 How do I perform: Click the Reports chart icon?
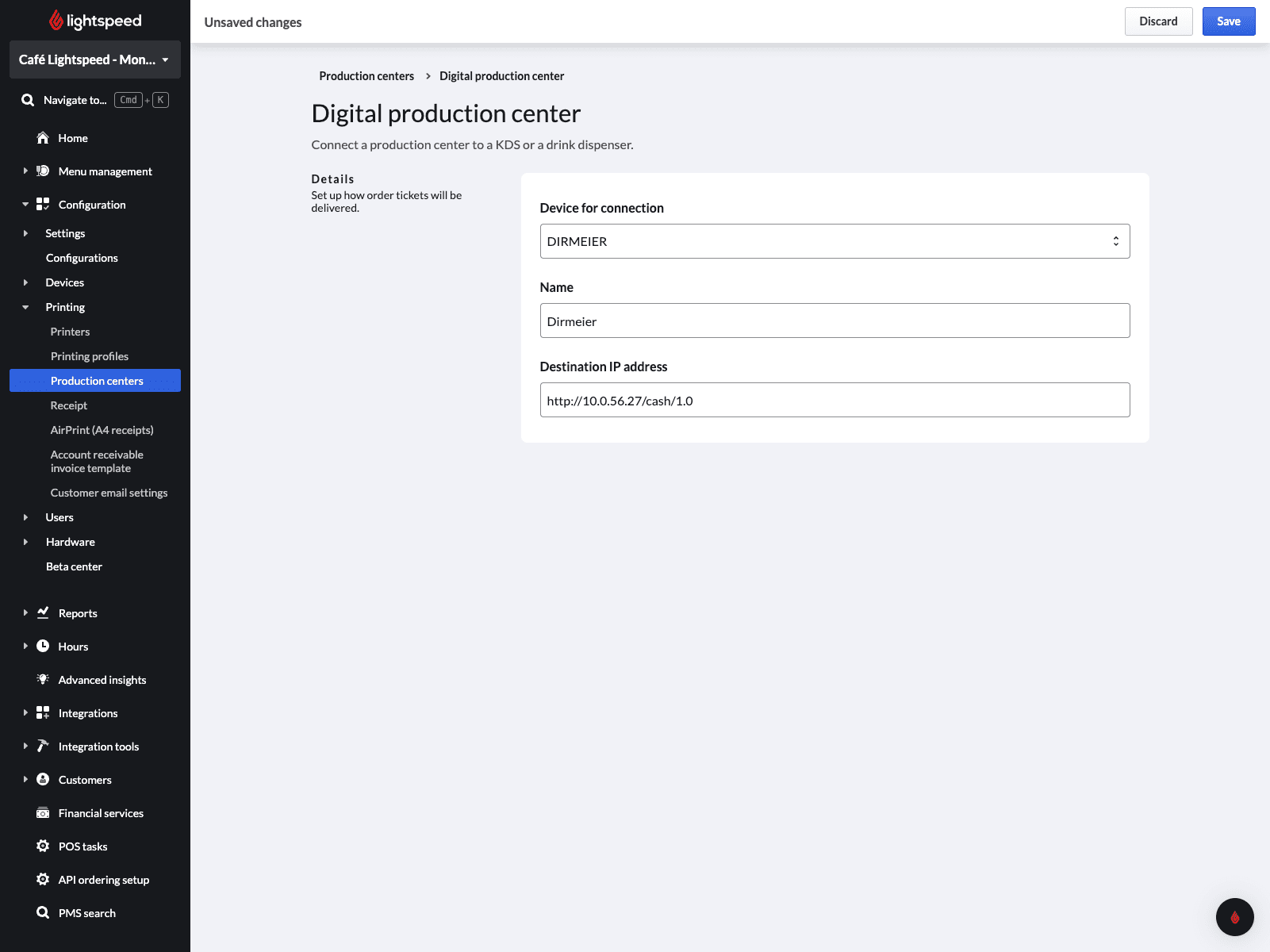point(43,613)
